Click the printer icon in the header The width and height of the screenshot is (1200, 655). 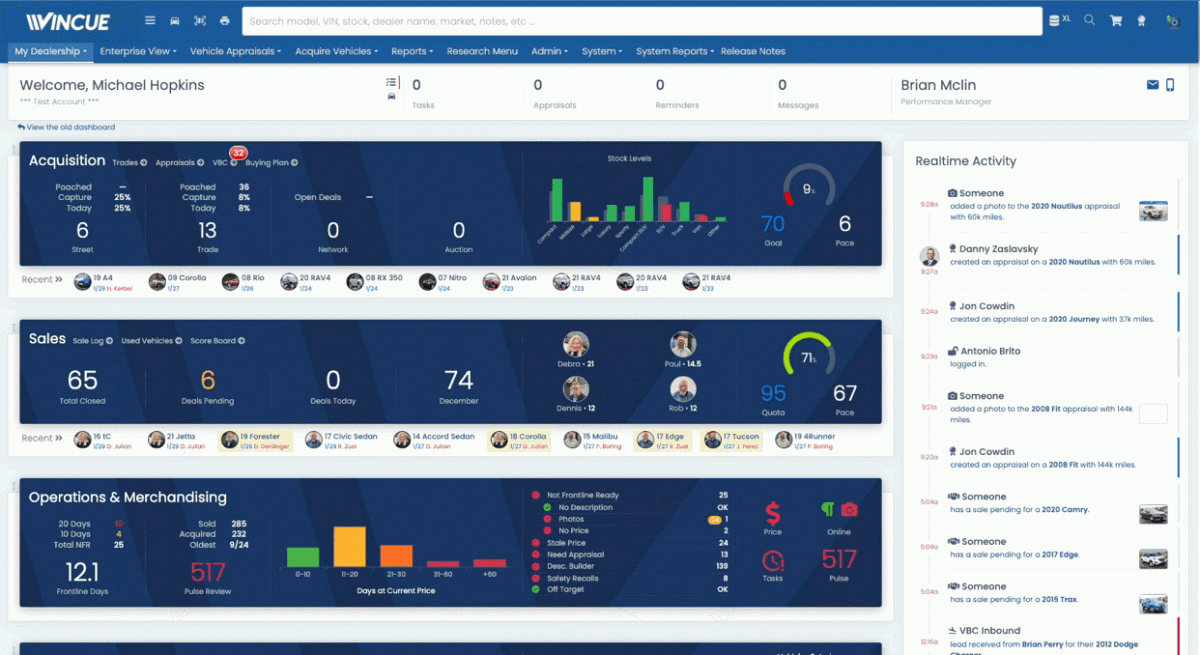(223, 20)
